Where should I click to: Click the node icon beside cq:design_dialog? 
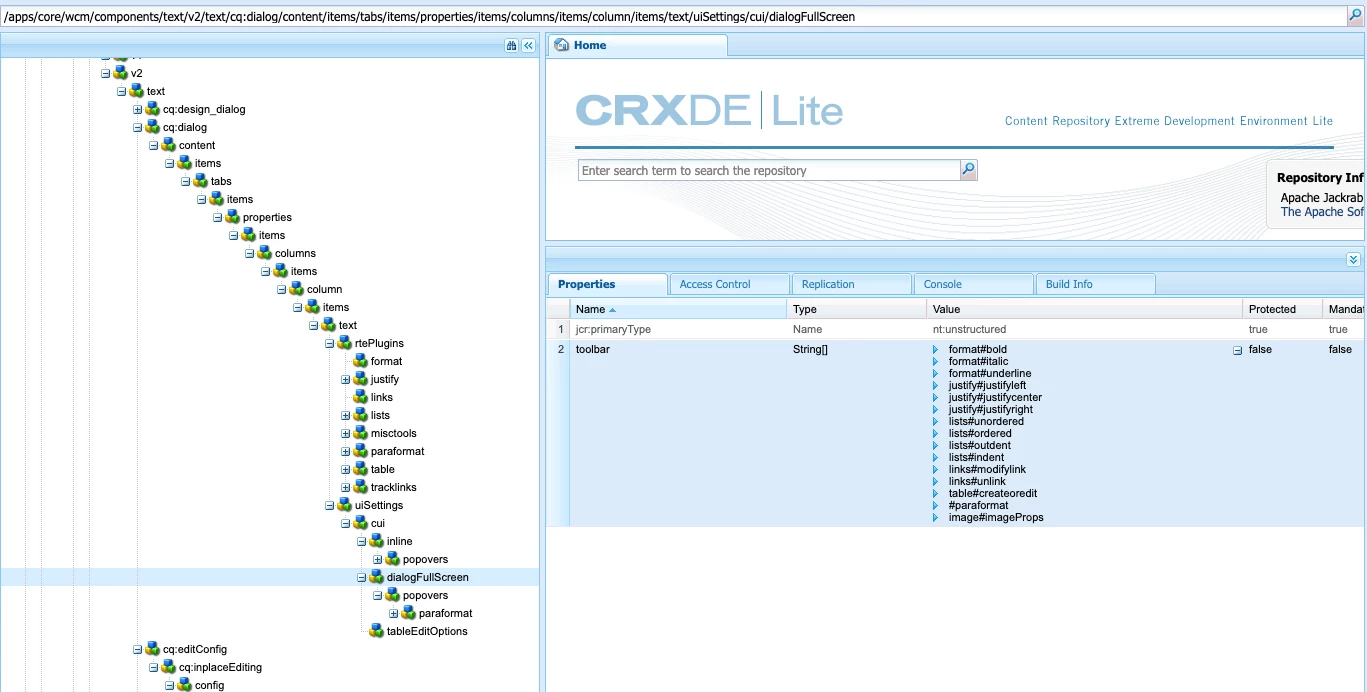click(152, 109)
